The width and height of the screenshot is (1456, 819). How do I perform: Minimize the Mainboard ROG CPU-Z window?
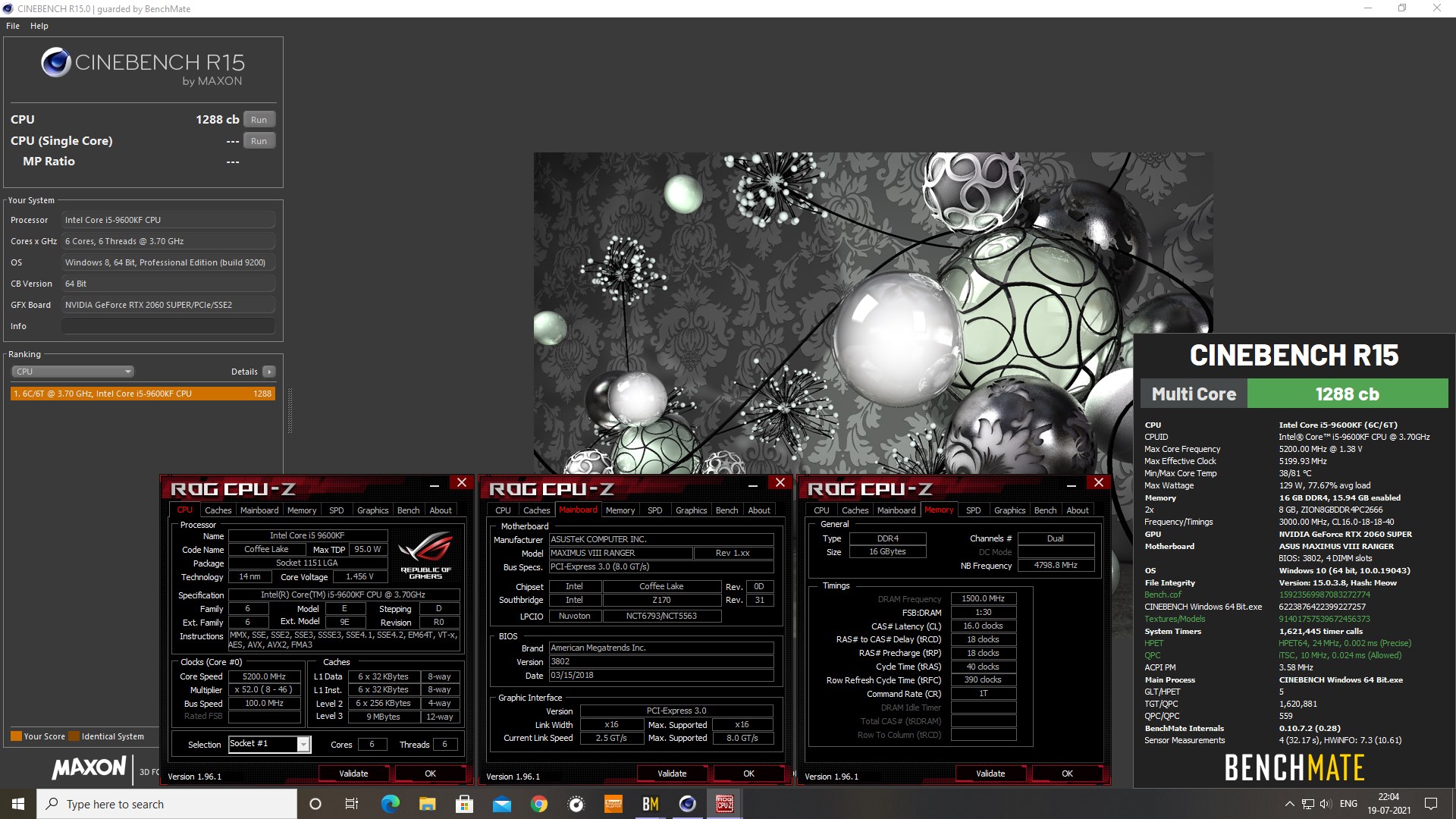pyautogui.click(x=753, y=485)
